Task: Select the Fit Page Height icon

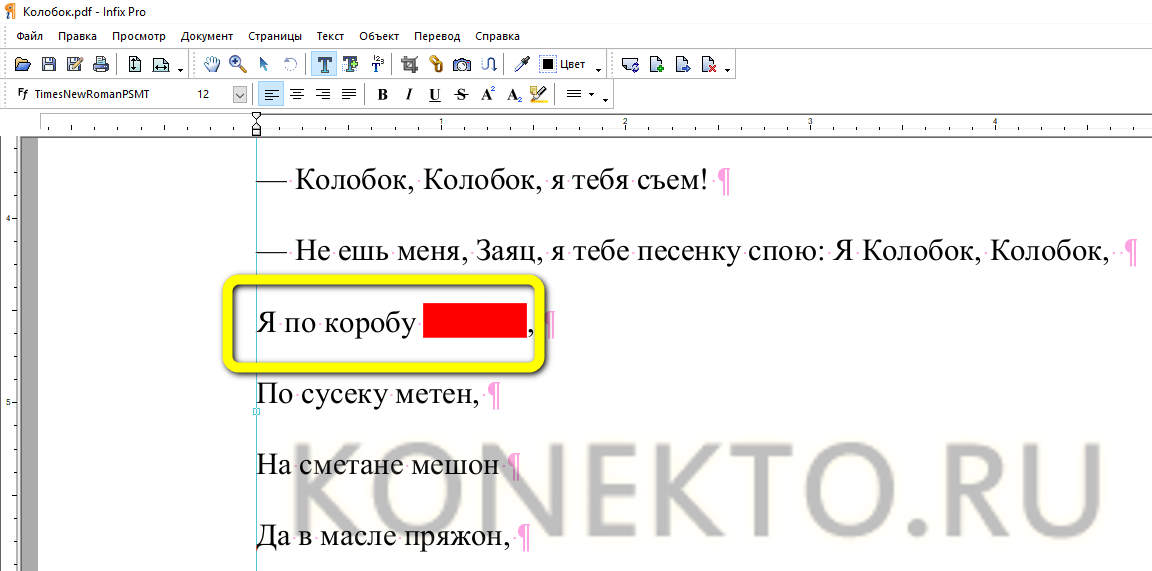Action: [134, 65]
